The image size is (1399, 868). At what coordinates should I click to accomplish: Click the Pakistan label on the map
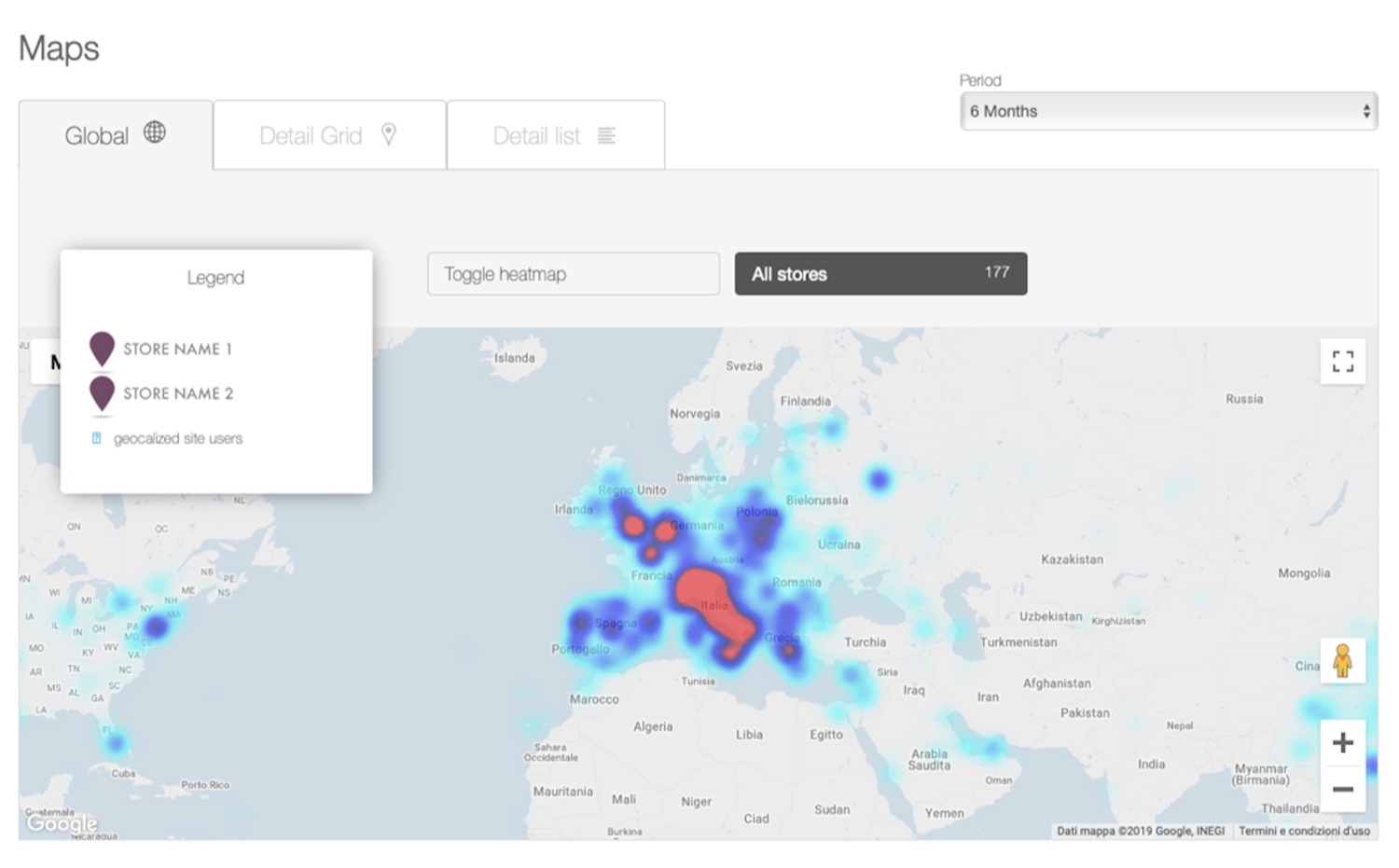click(x=1085, y=713)
